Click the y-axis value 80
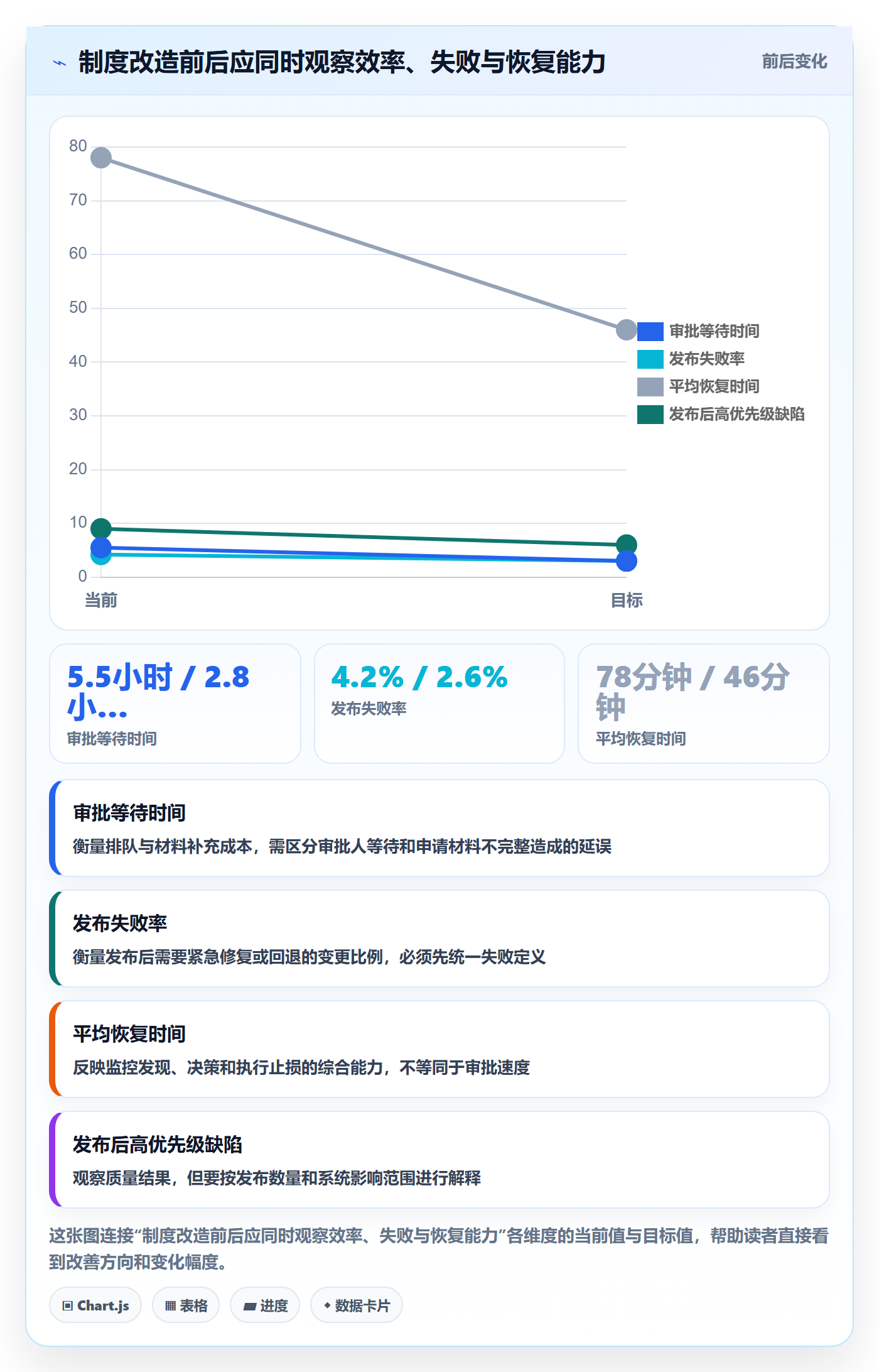879x1372 pixels. pos(78,146)
